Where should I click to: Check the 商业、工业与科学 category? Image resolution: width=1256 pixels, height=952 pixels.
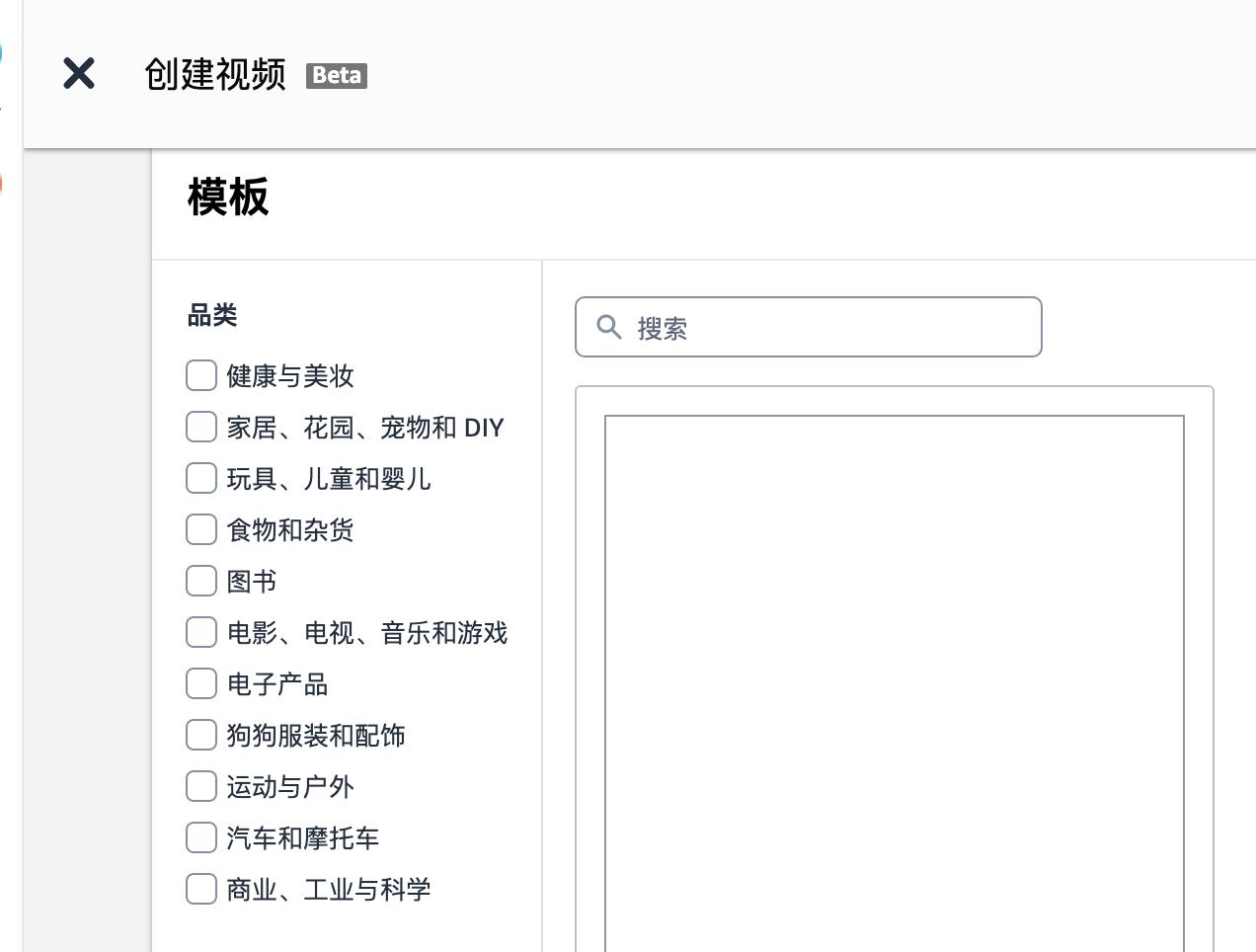click(200, 889)
